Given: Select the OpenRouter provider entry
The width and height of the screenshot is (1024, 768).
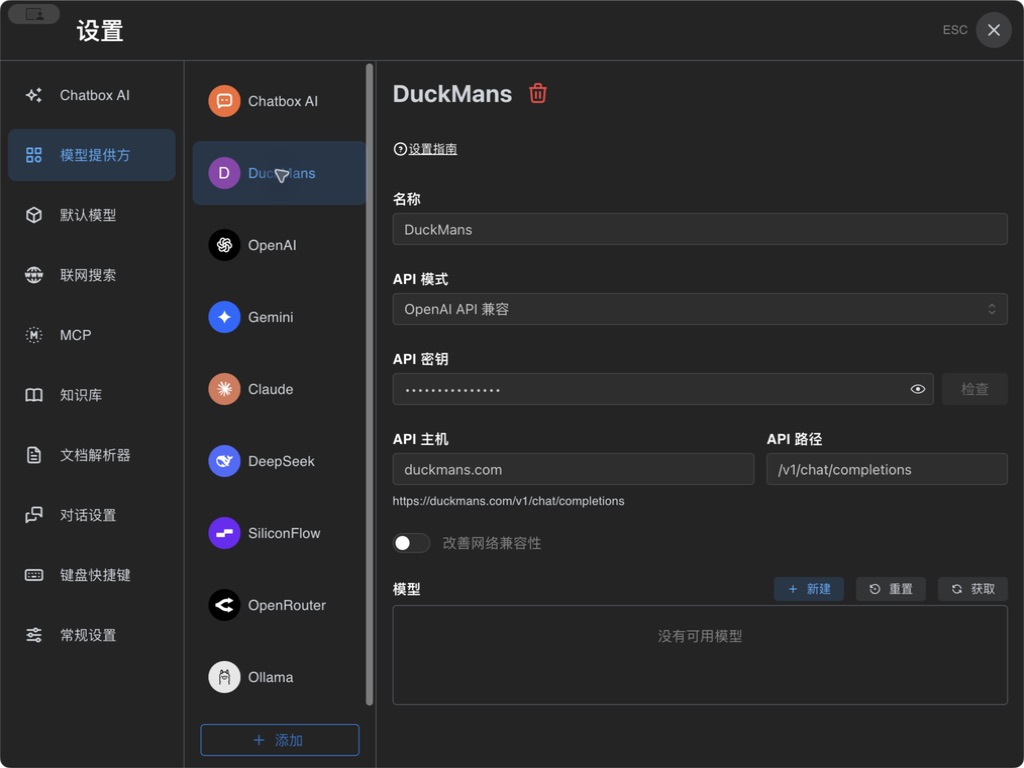Looking at the screenshot, I should click(279, 605).
